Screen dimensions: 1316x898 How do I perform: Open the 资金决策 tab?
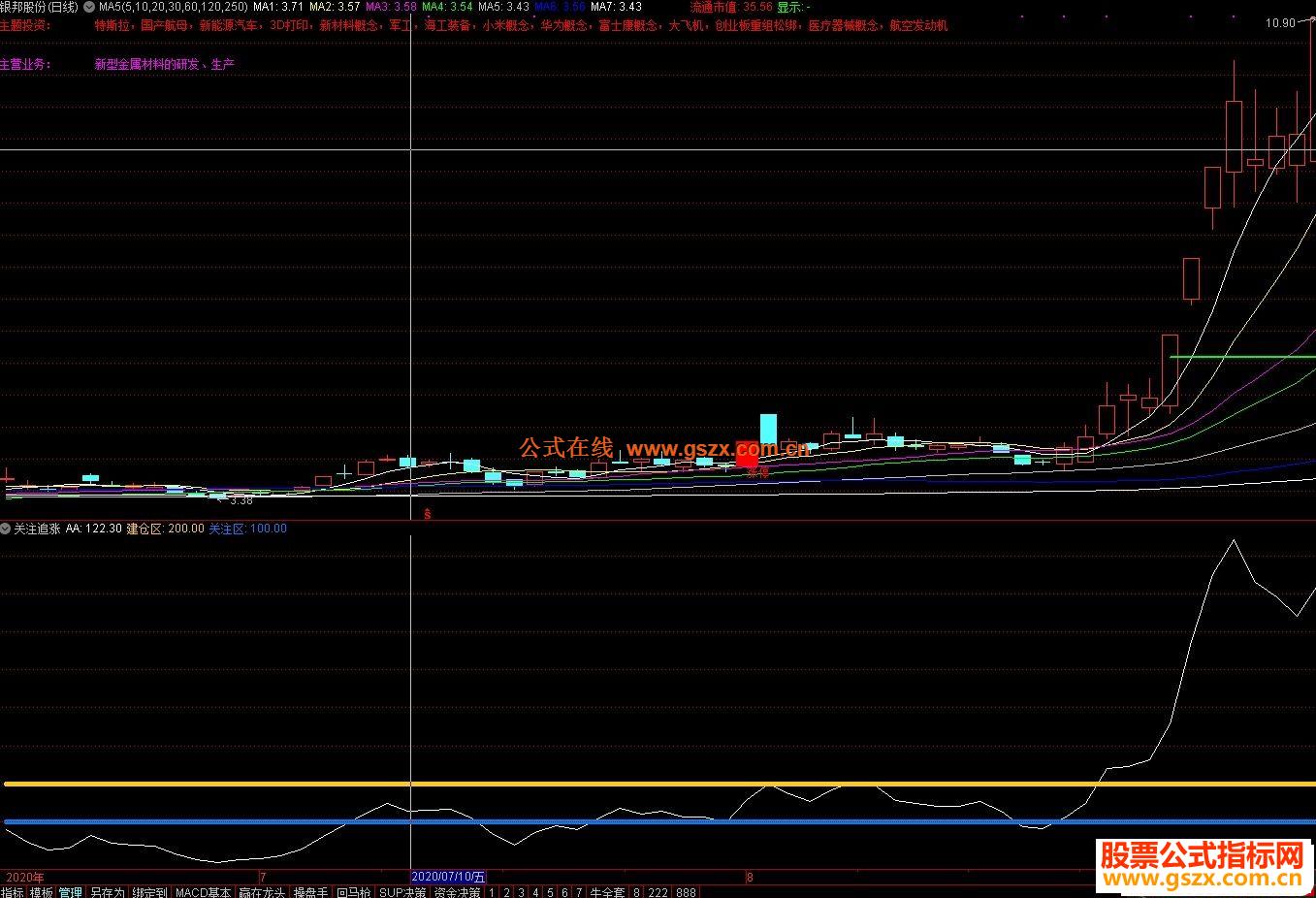tap(457, 892)
